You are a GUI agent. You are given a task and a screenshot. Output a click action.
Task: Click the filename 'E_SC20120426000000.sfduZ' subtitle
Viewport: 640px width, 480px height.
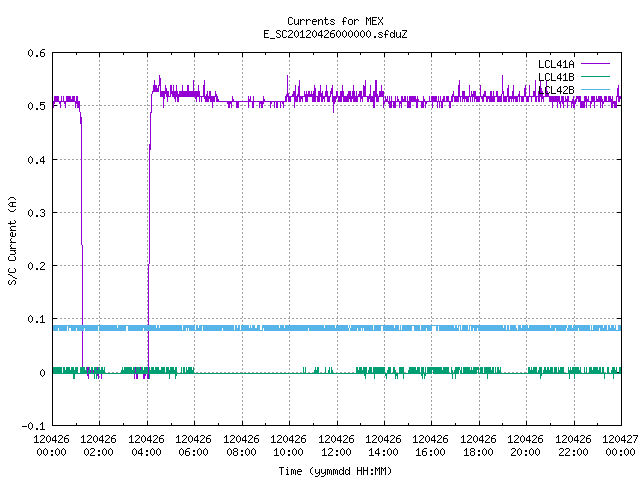tap(335, 34)
